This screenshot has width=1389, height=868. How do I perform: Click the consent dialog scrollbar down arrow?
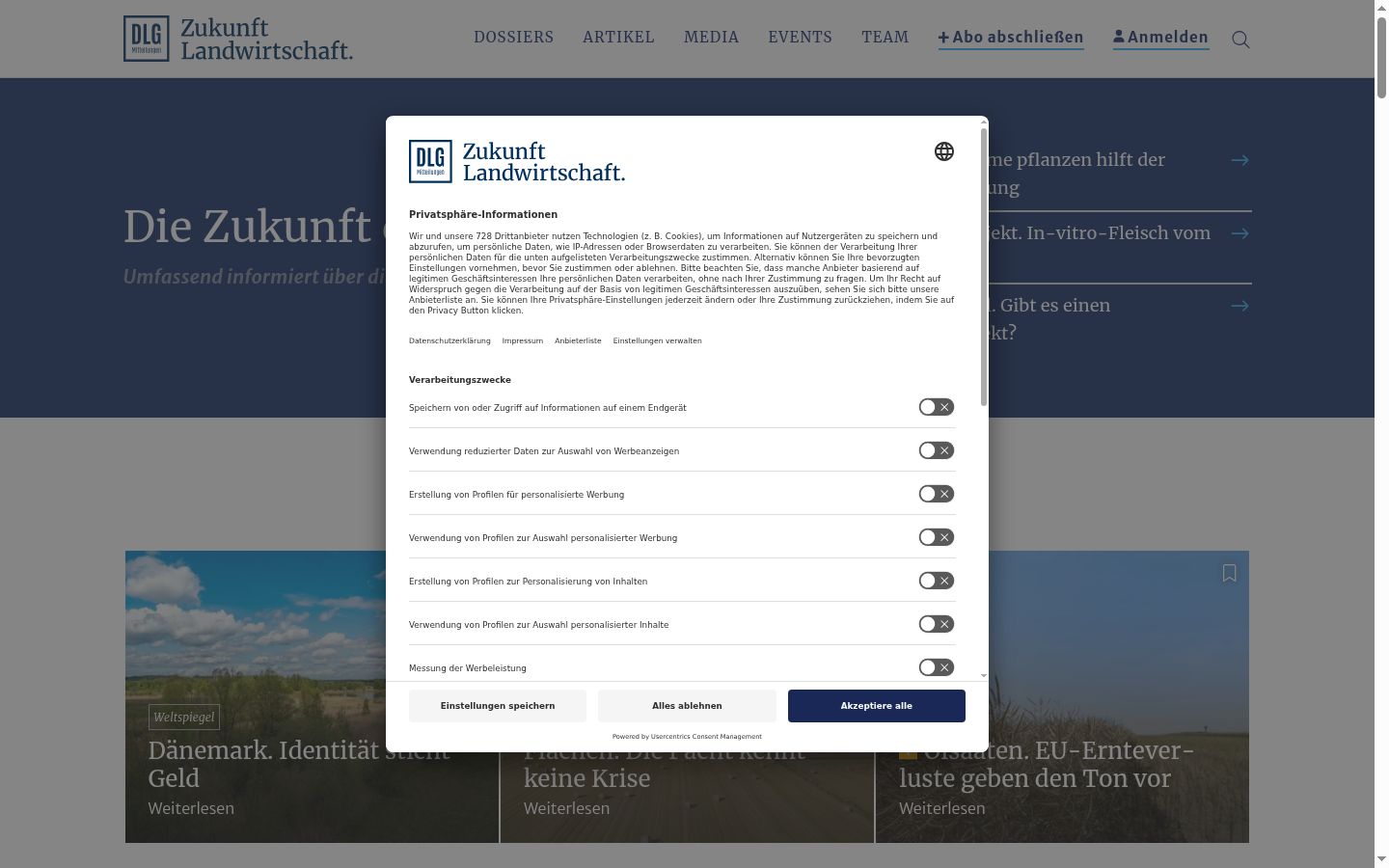[984, 675]
